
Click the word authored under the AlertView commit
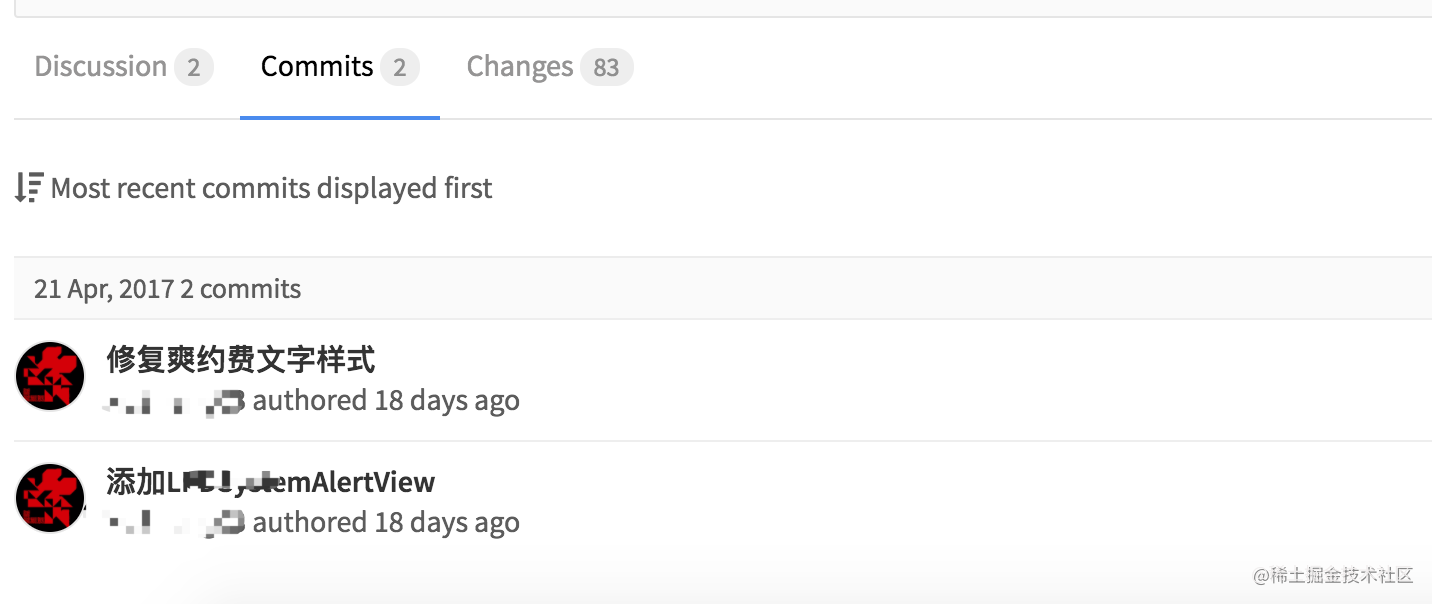click(x=310, y=523)
